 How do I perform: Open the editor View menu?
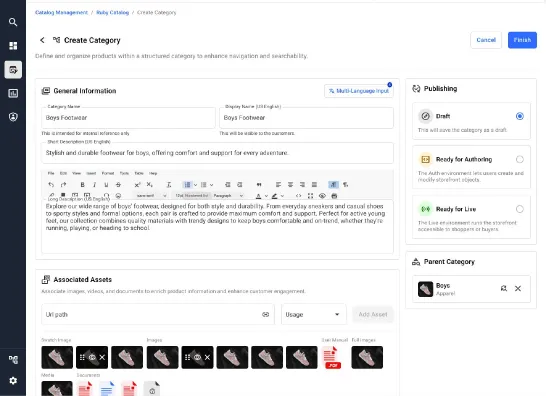pyautogui.click(x=76, y=173)
